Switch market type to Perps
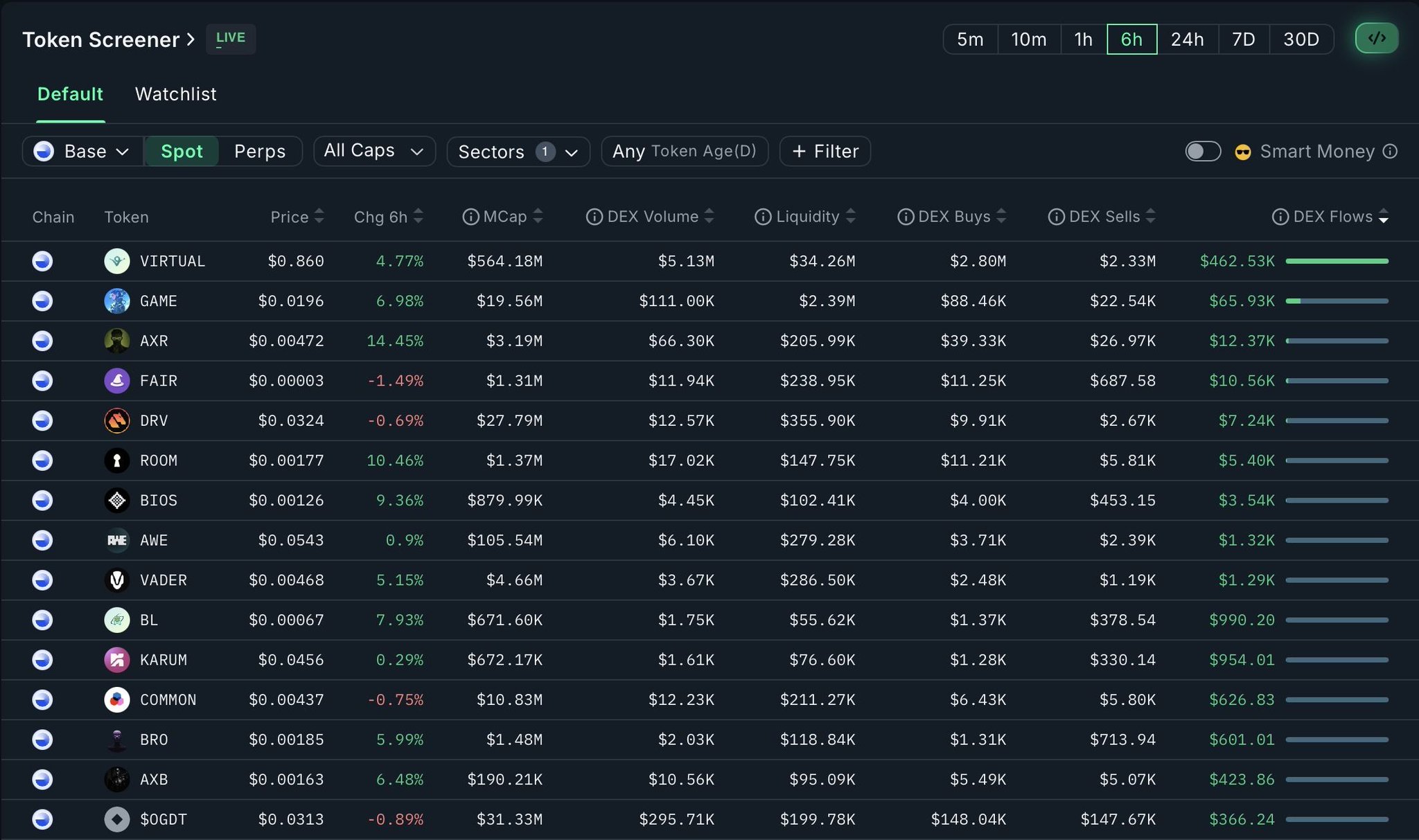This screenshot has height=840, width=1419. click(x=259, y=152)
